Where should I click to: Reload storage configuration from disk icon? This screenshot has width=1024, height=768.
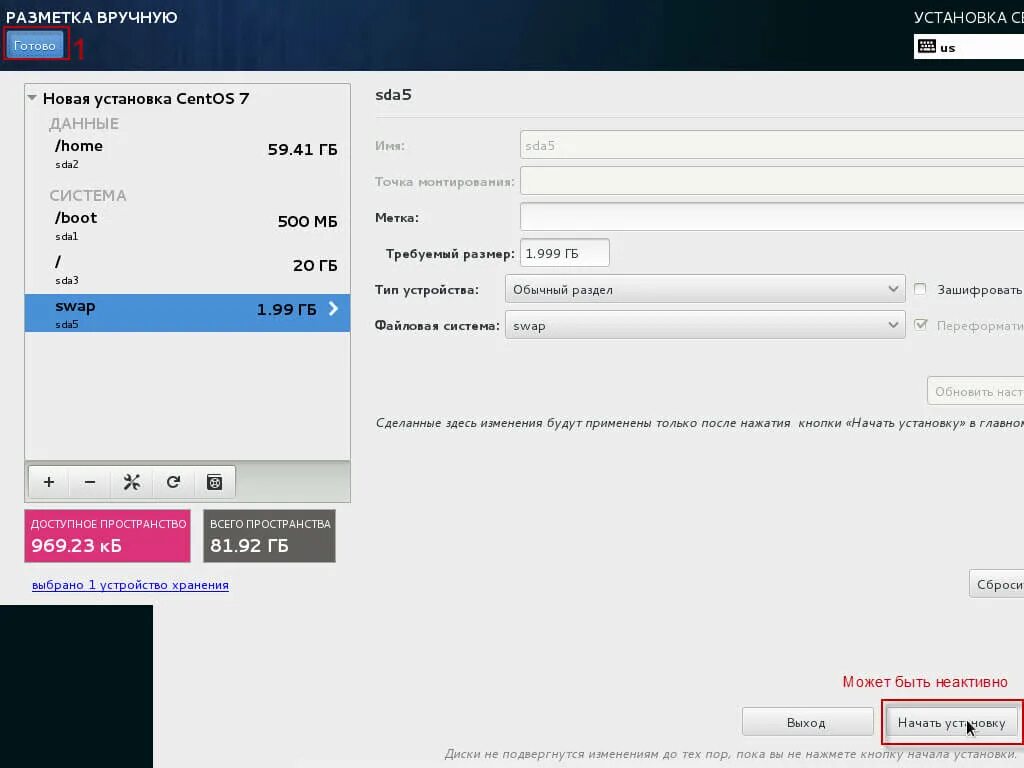coord(173,482)
